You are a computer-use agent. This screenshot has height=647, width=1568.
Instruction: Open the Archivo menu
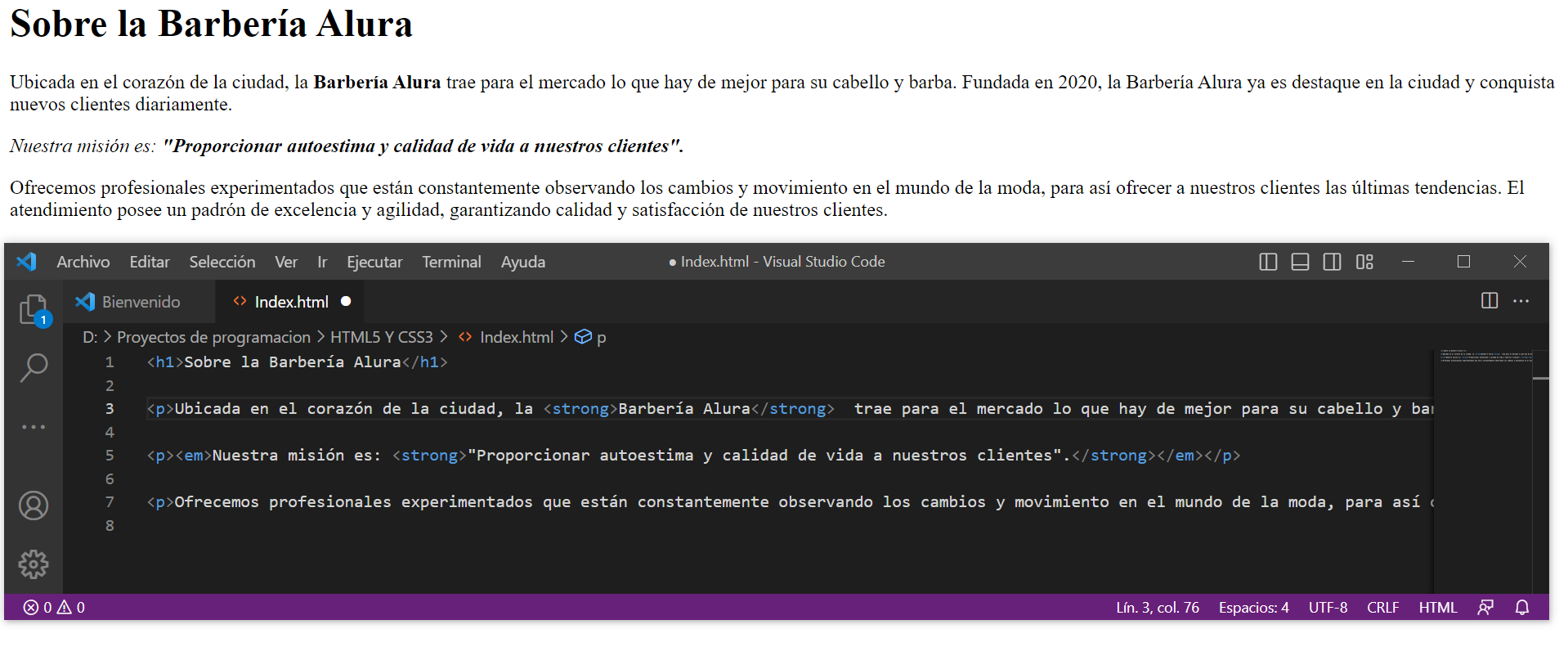[83, 262]
